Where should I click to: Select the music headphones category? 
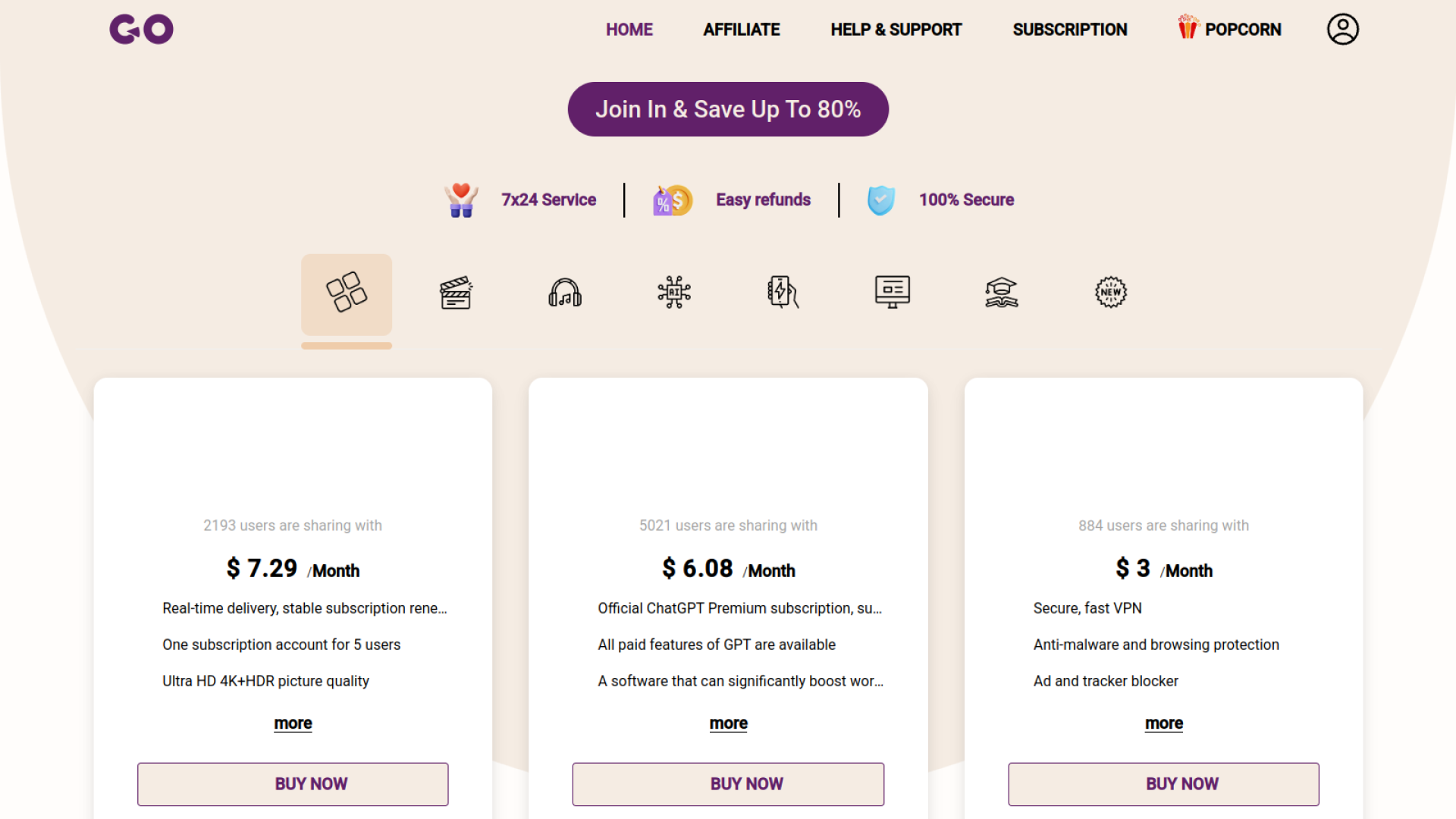click(565, 293)
